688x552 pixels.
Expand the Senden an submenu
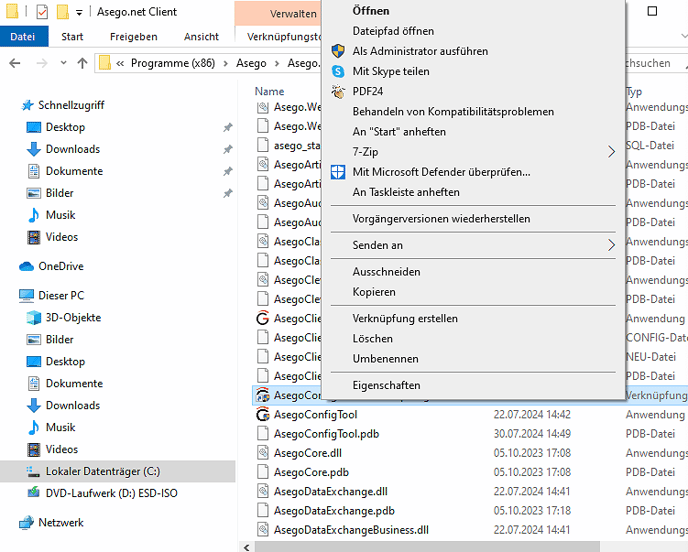coord(612,245)
